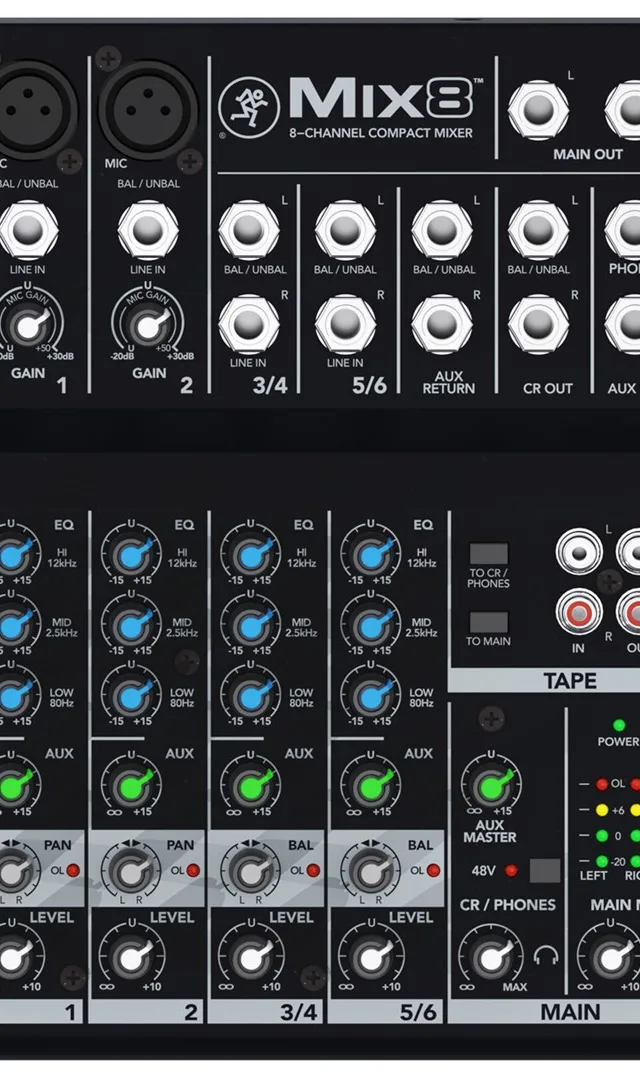The width and height of the screenshot is (640, 1080).
Task: Click the 3/4 left BAL / UNBAL jack
Action: tap(249, 229)
